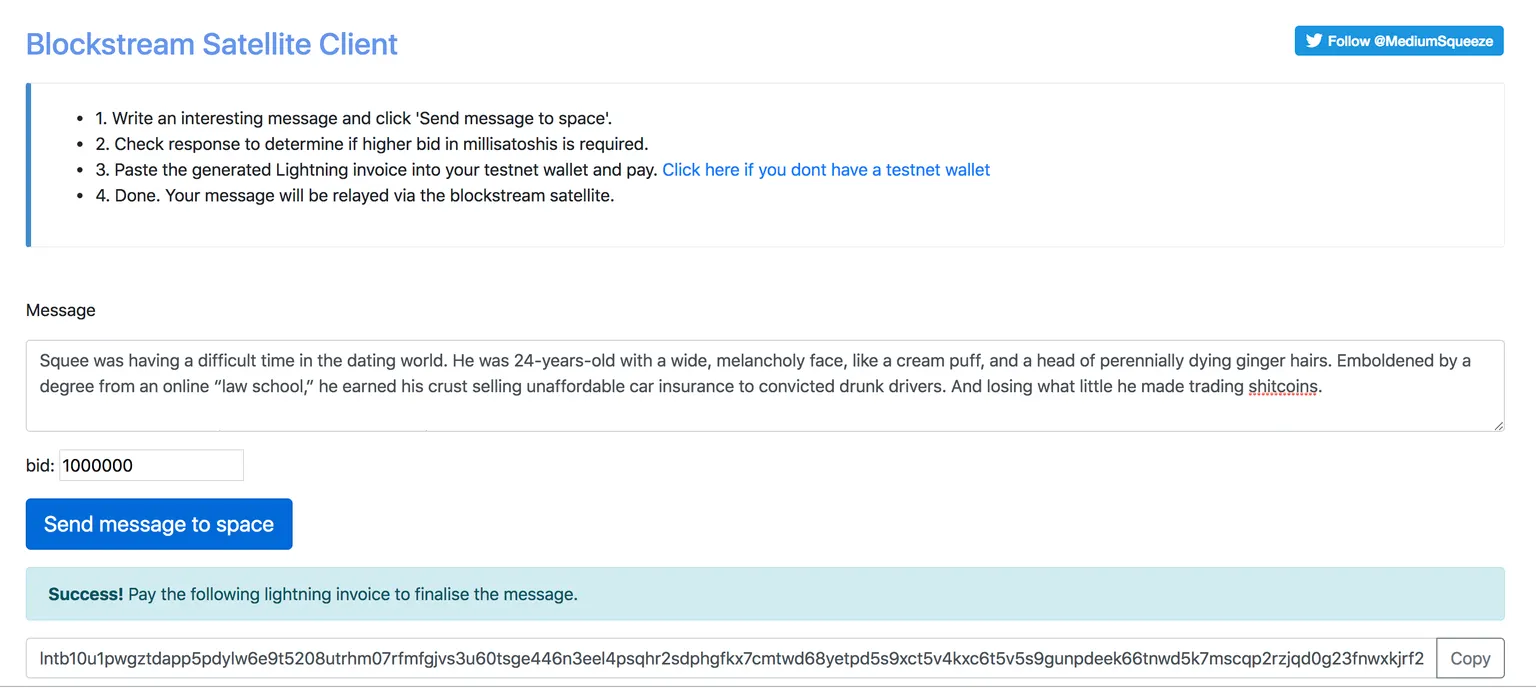
Task: Click the resize handle of the Message box
Action: pyautogui.click(x=1498, y=425)
